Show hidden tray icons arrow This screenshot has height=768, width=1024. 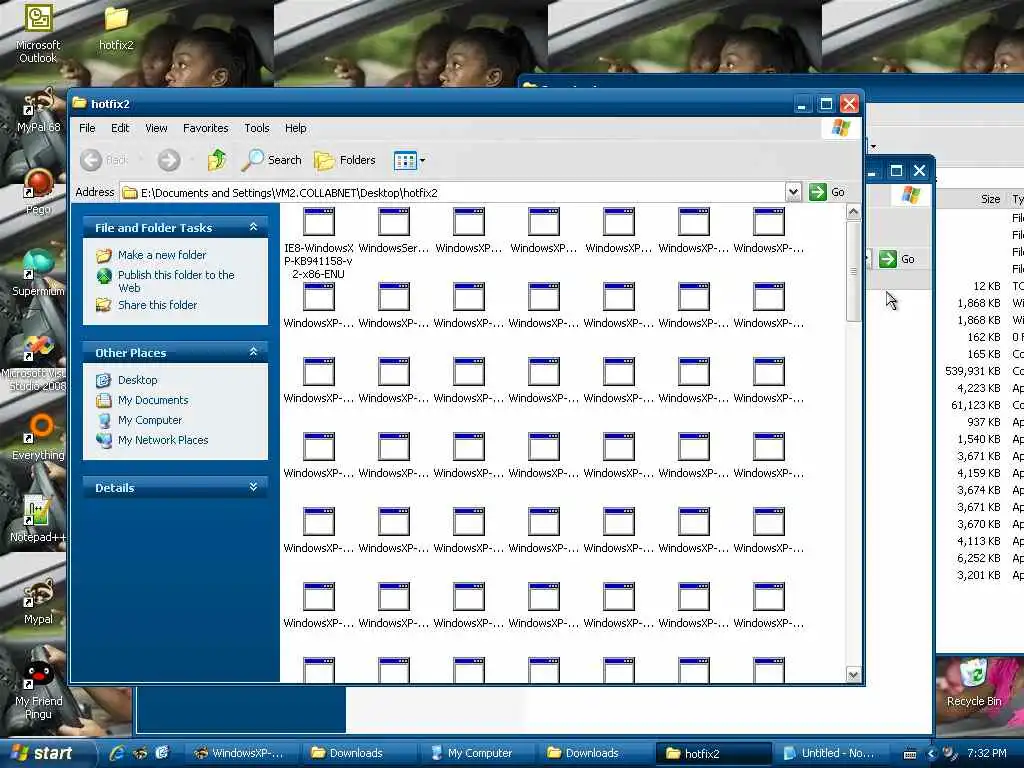pos(931,754)
